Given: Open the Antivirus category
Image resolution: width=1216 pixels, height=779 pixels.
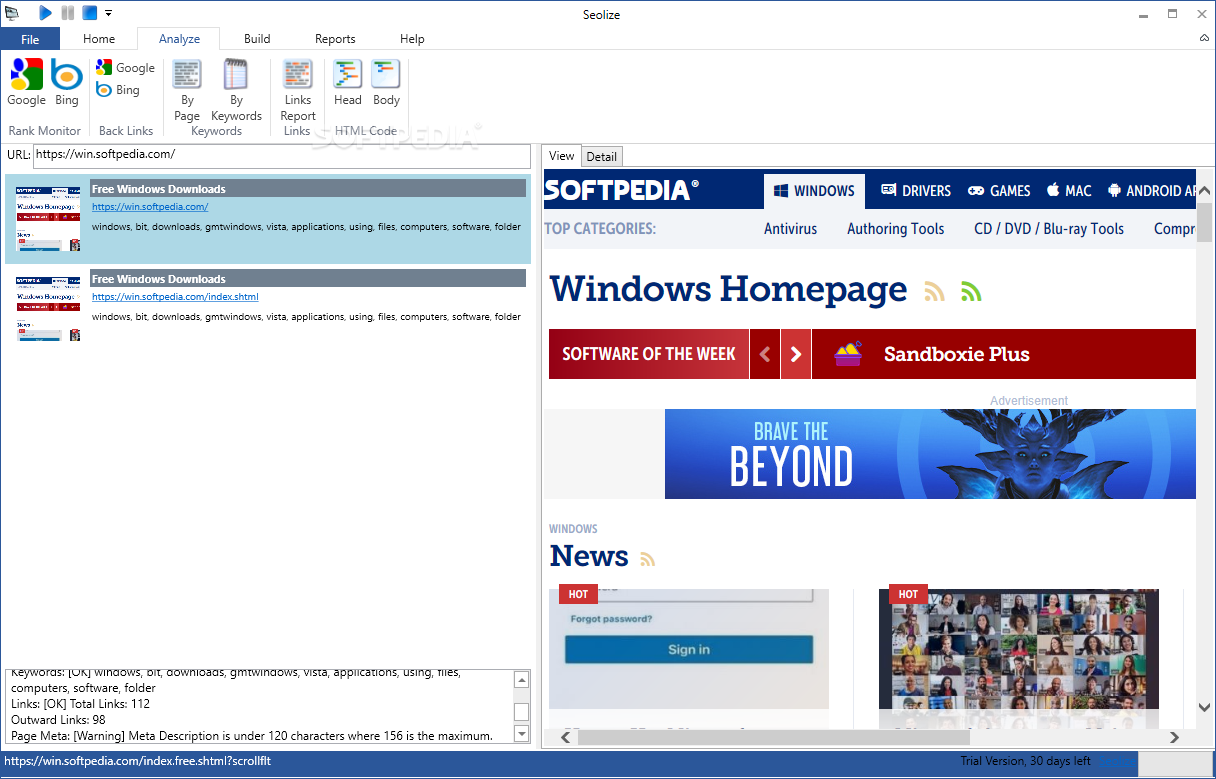Looking at the screenshot, I should 790,229.
